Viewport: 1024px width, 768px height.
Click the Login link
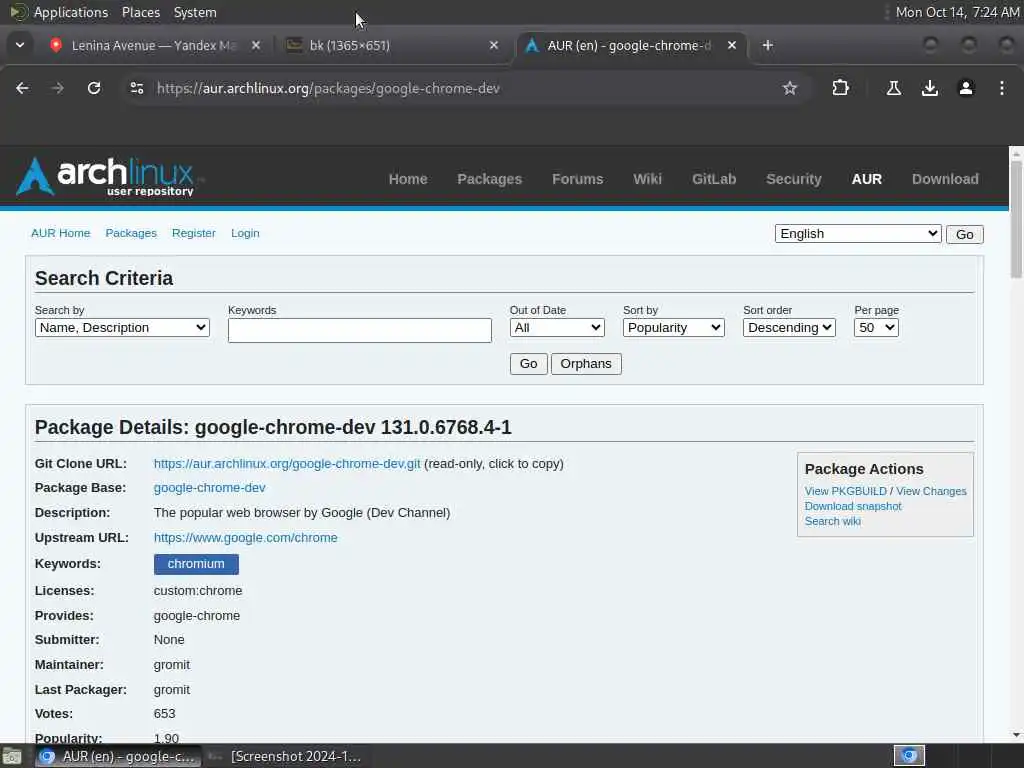point(245,233)
